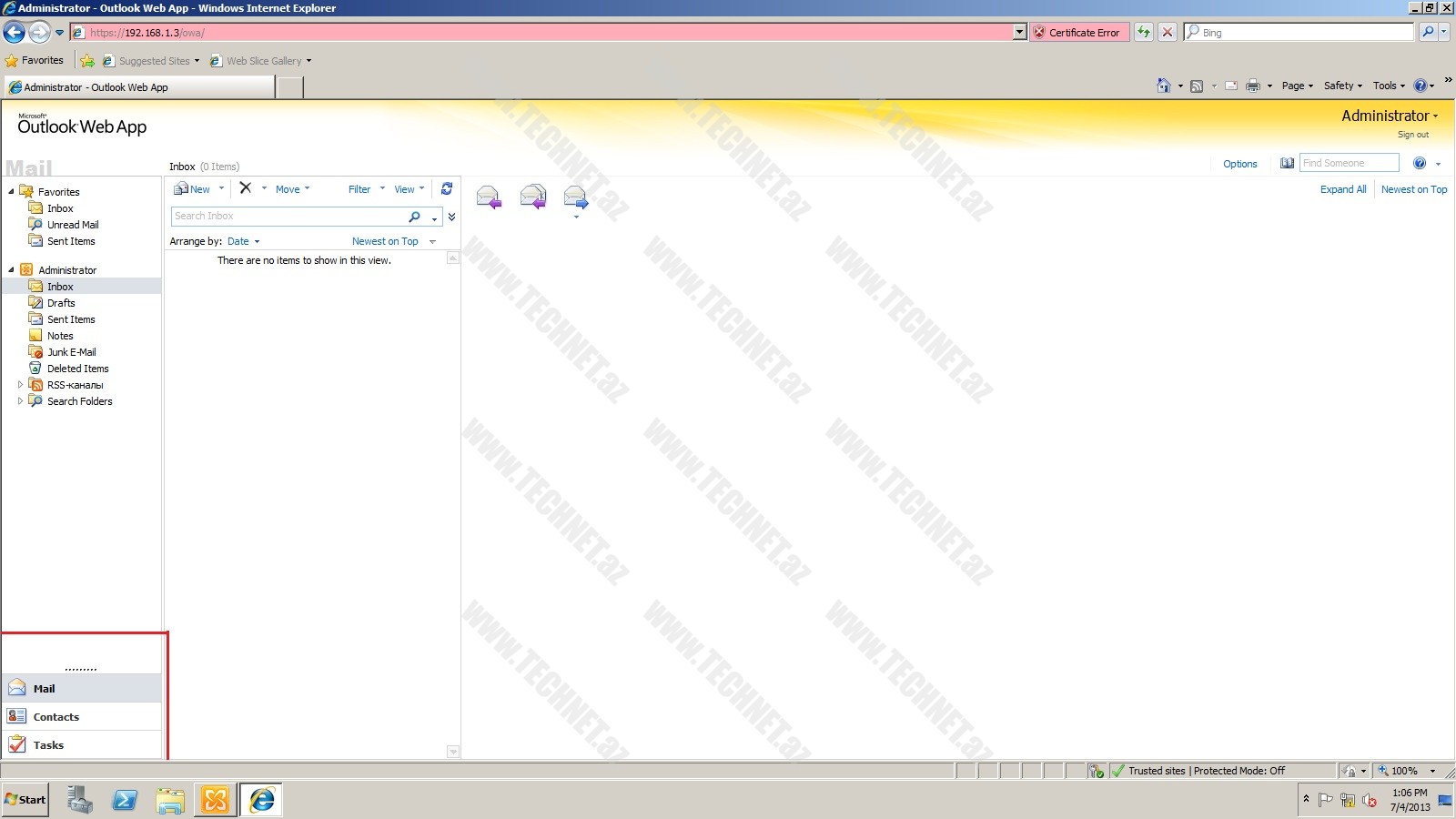This screenshot has width=1456, height=819.
Task: Click the Forward message icon
Action: coord(575,197)
